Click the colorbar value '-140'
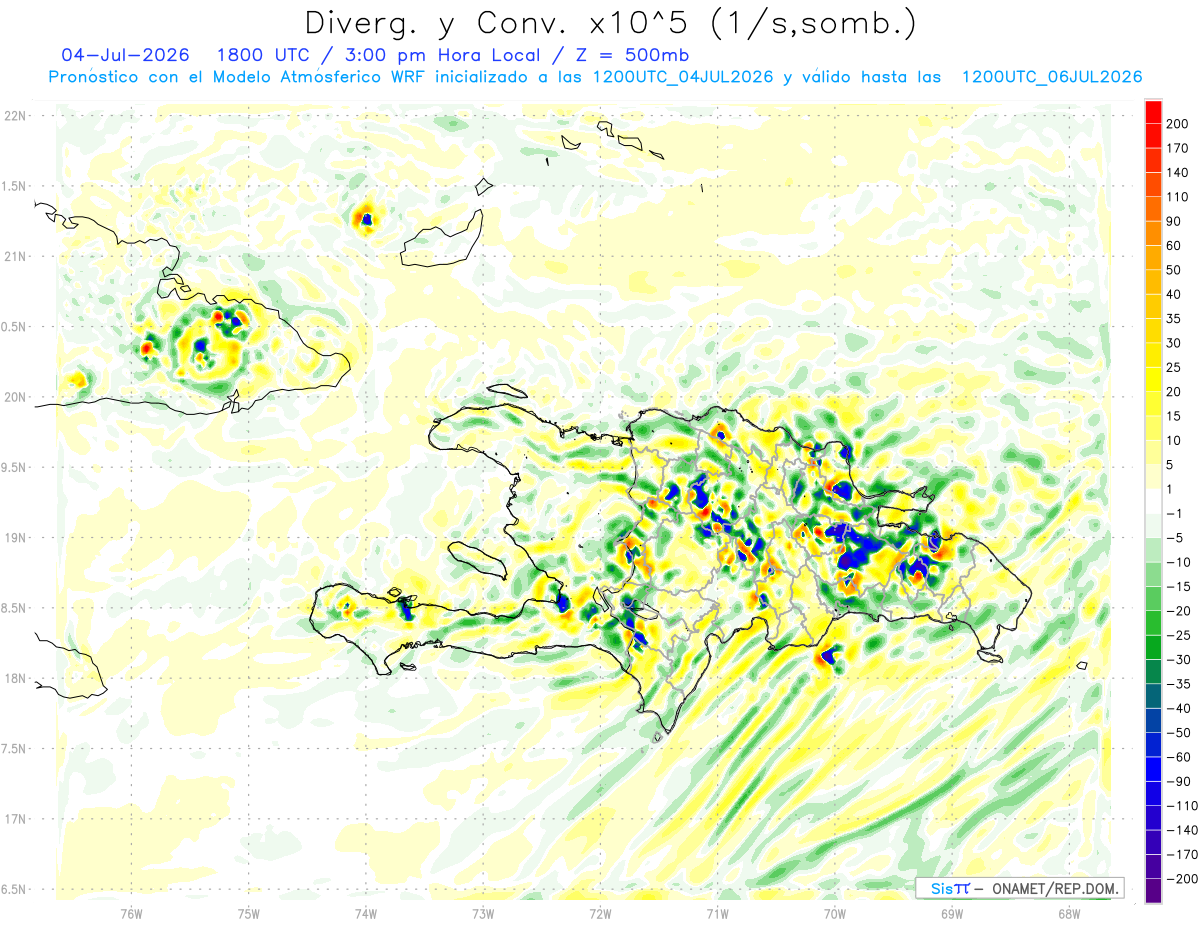This screenshot has height=927, width=1200. click(1181, 830)
